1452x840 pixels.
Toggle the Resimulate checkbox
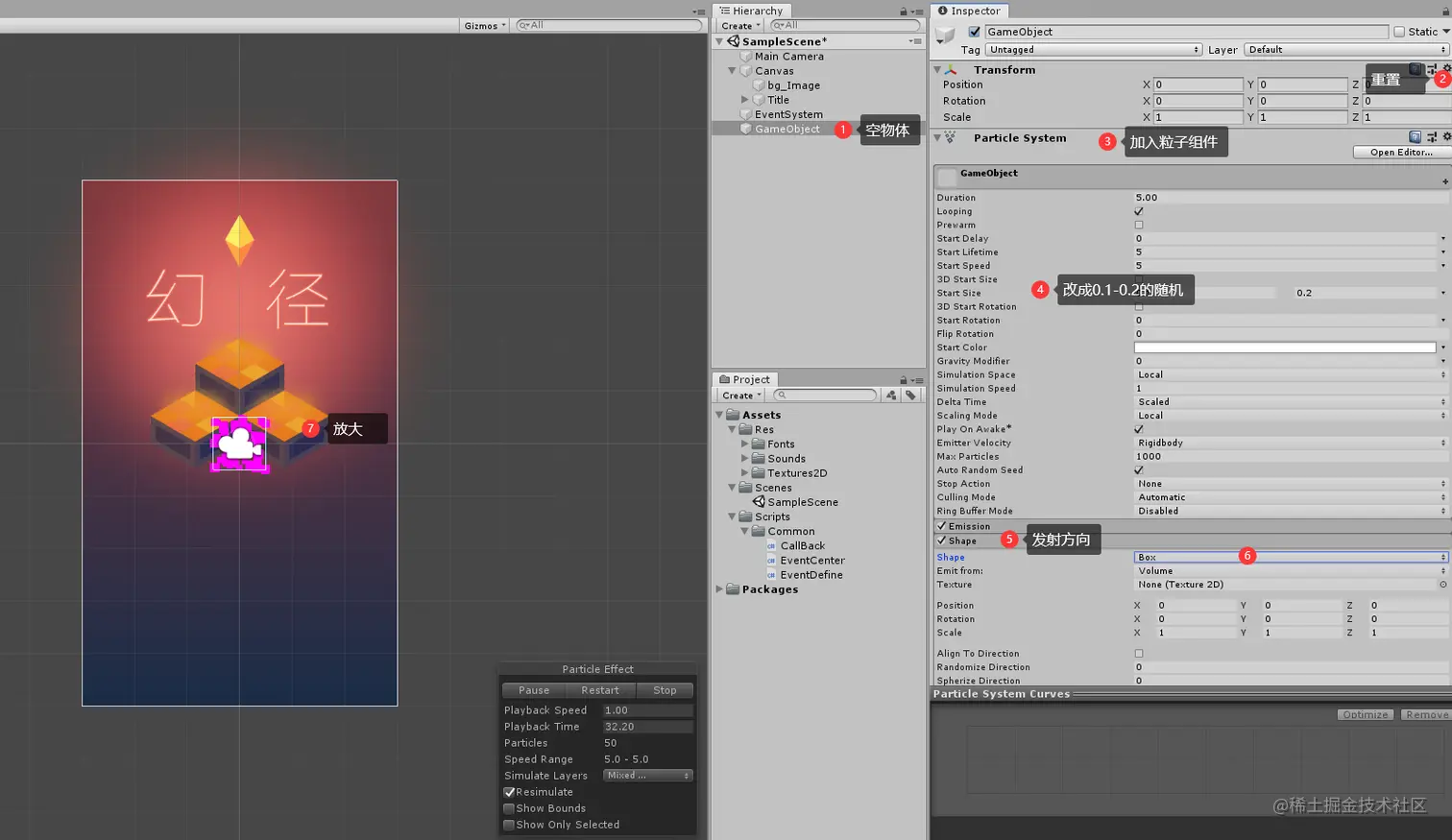tap(510, 792)
